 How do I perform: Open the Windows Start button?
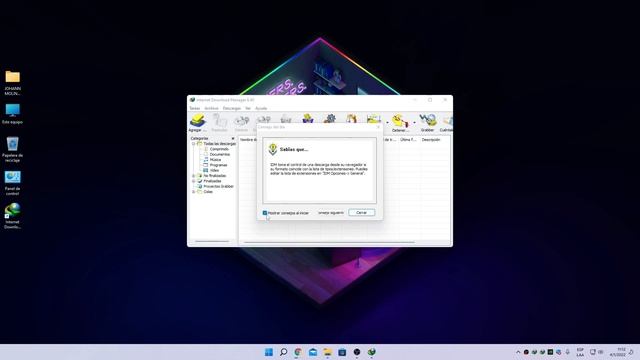[269, 352]
